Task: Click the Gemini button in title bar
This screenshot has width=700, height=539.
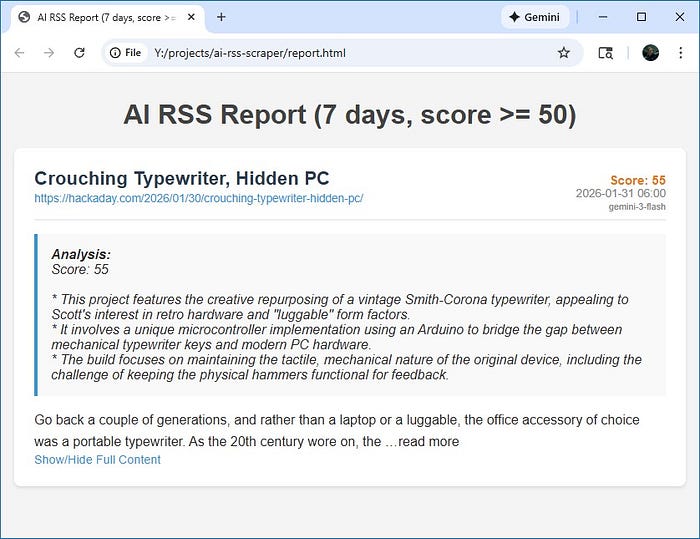Action: pyautogui.click(x=535, y=17)
